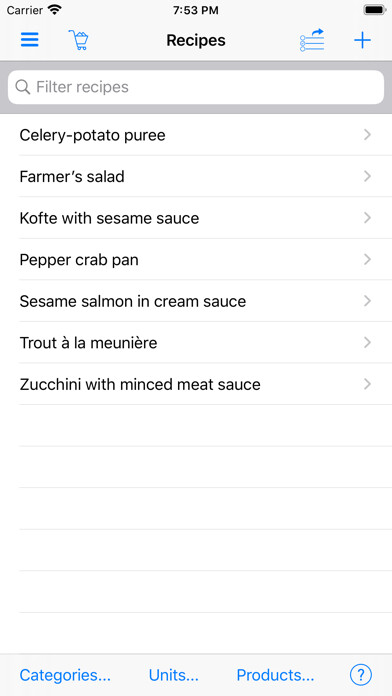392x696 pixels.
Task: Tap the Recipes title header
Action: [x=196, y=40]
